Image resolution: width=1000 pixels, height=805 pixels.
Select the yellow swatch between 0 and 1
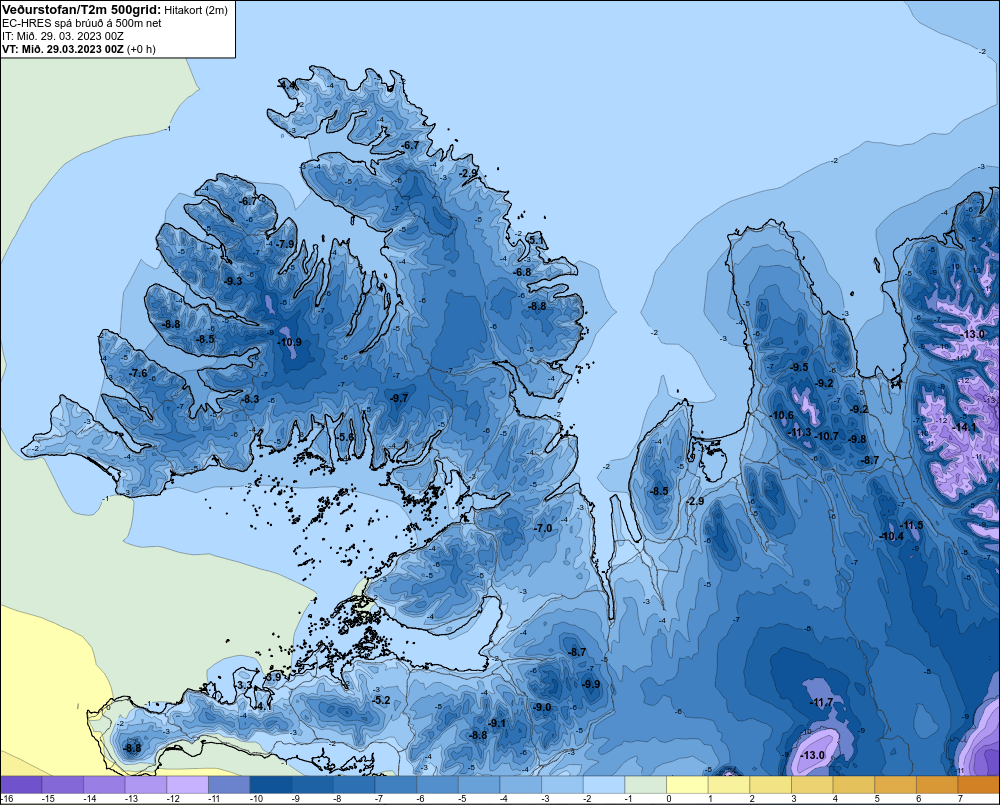click(687, 785)
